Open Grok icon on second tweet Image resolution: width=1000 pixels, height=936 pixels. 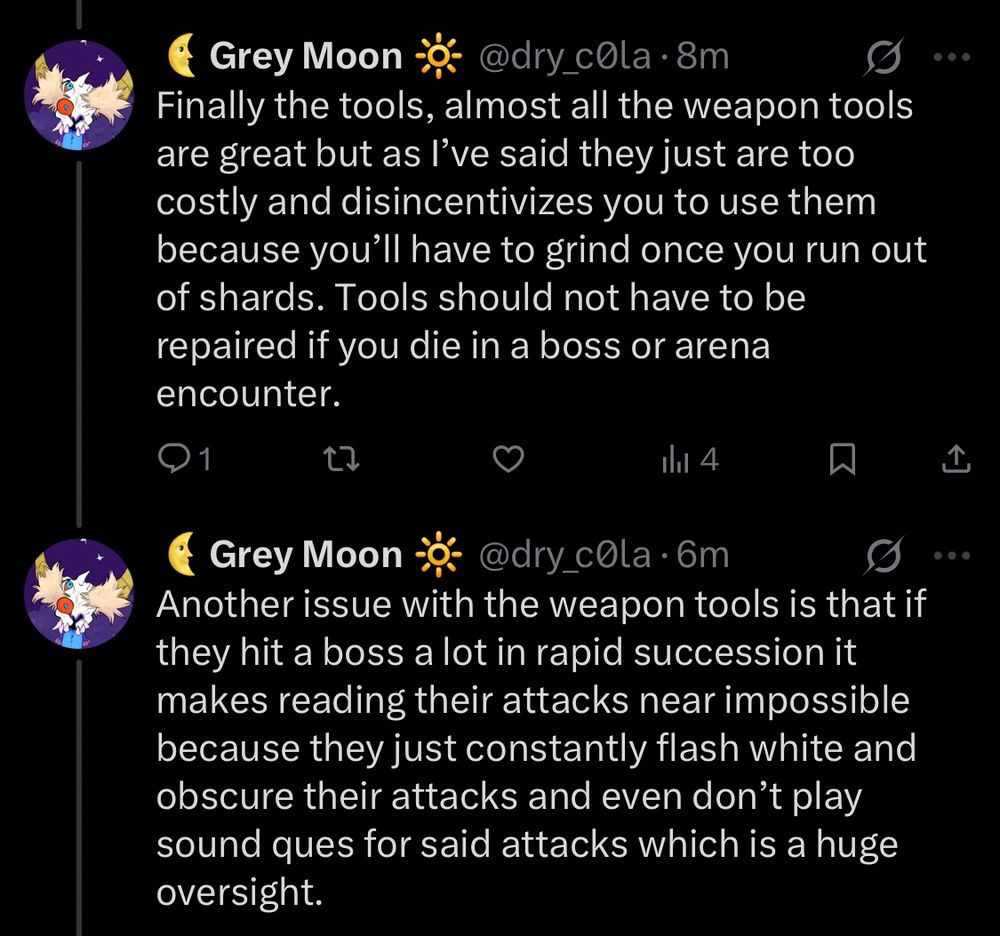point(882,554)
